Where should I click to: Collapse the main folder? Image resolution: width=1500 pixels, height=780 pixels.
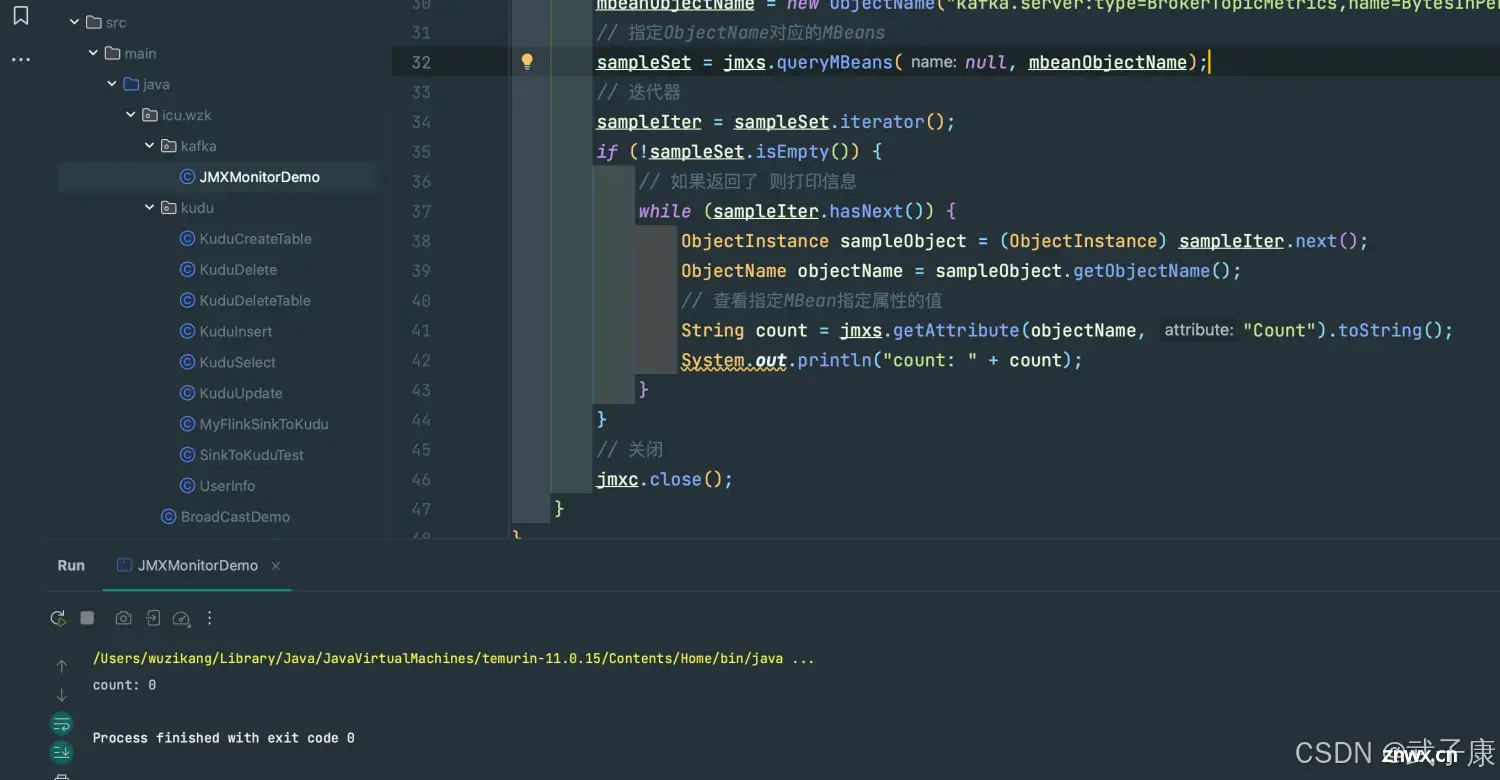(93, 53)
